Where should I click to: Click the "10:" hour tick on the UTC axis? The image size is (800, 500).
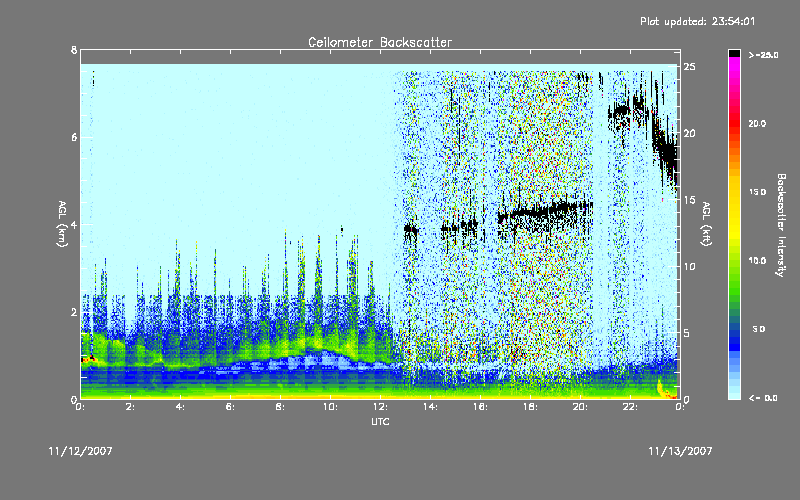[x=331, y=407]
